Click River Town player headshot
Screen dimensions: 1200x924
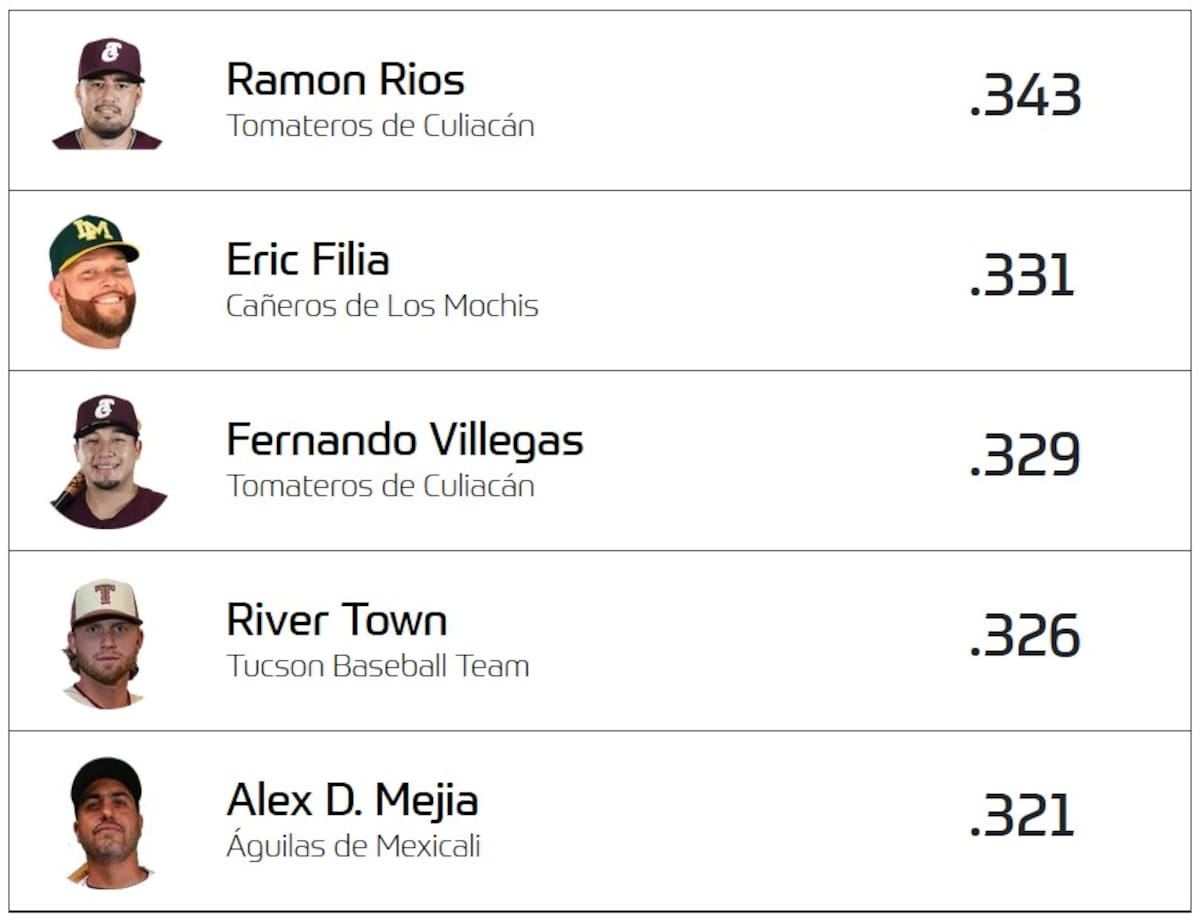click(x=105, y=643)
